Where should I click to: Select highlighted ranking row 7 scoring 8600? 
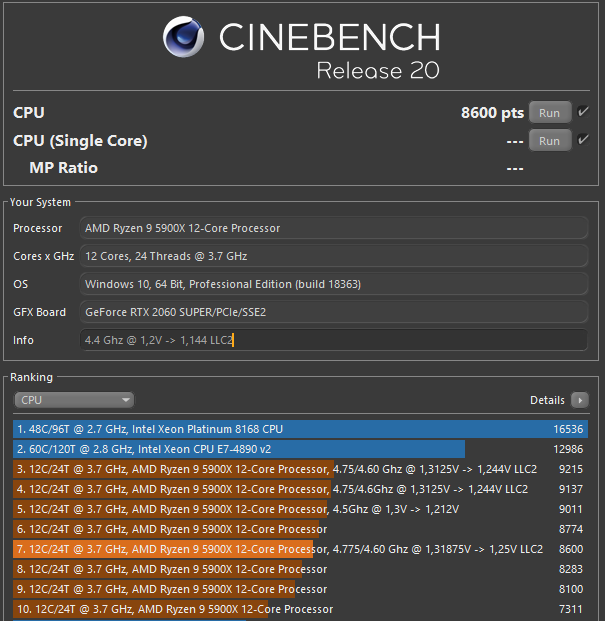(300, 549)
